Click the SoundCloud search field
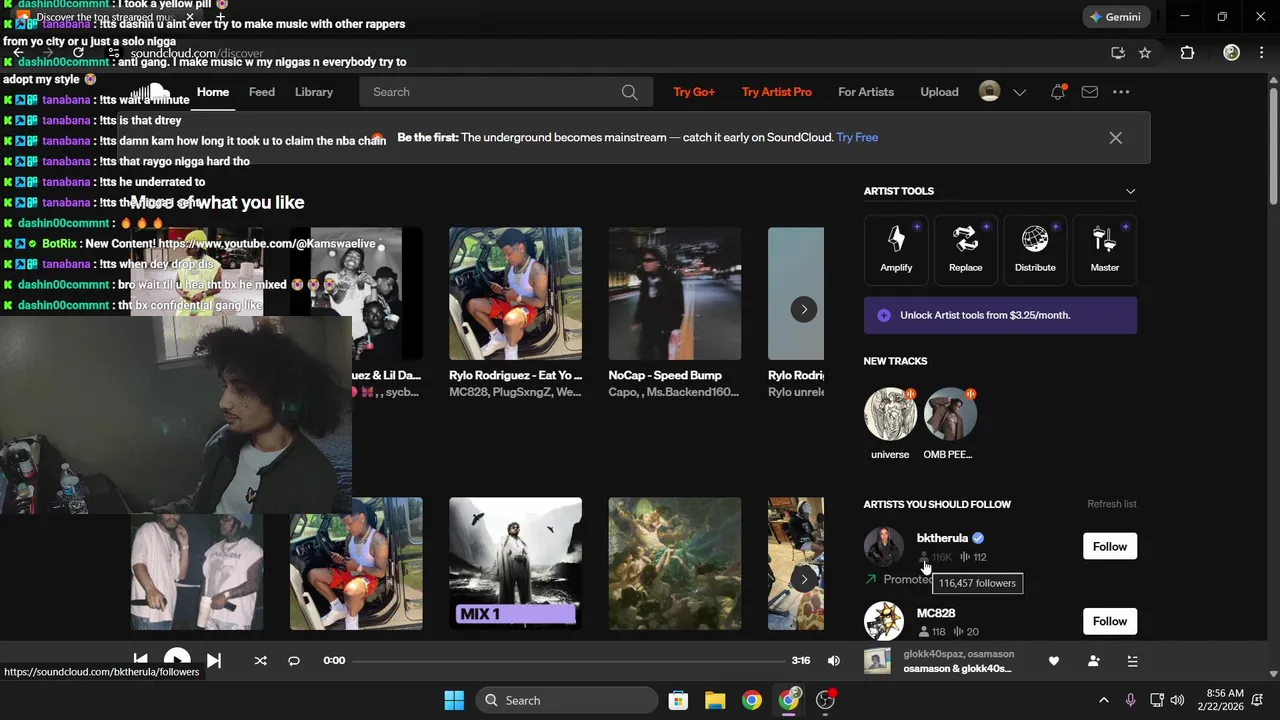The height and width of the screenshot is (720, 1280). [x=506, y=92]
